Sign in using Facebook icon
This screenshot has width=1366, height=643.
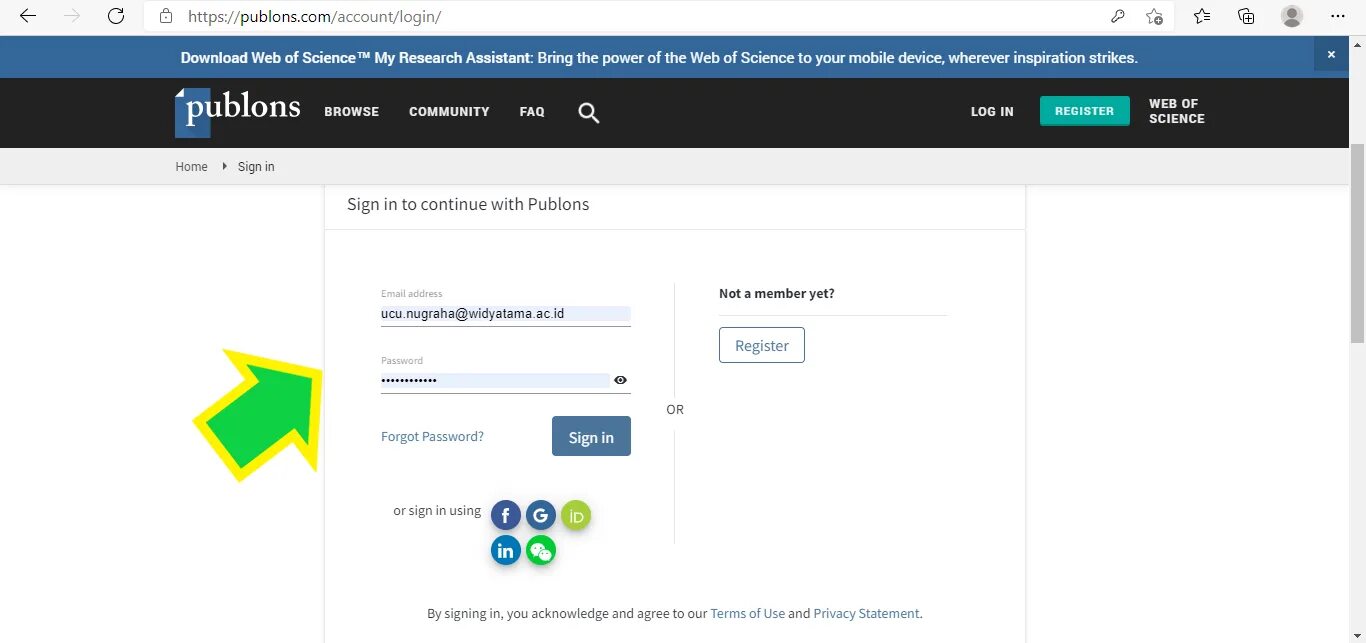coord(506,516)
